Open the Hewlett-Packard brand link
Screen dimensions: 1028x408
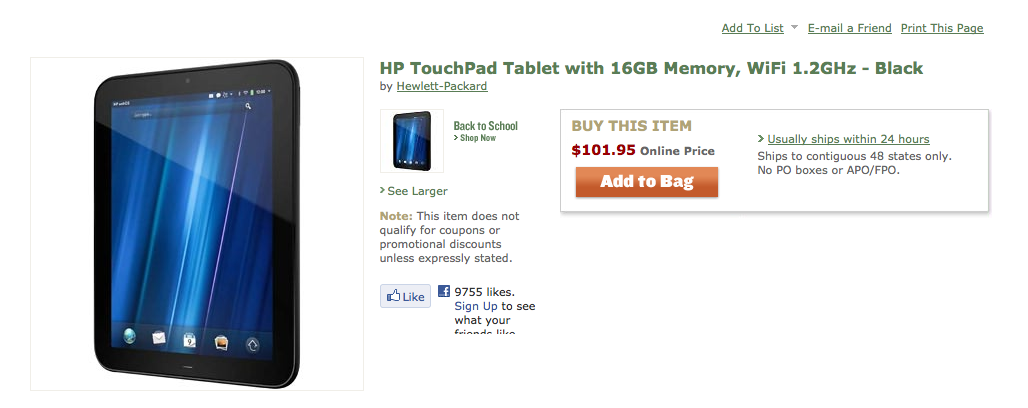click(442, 86)
